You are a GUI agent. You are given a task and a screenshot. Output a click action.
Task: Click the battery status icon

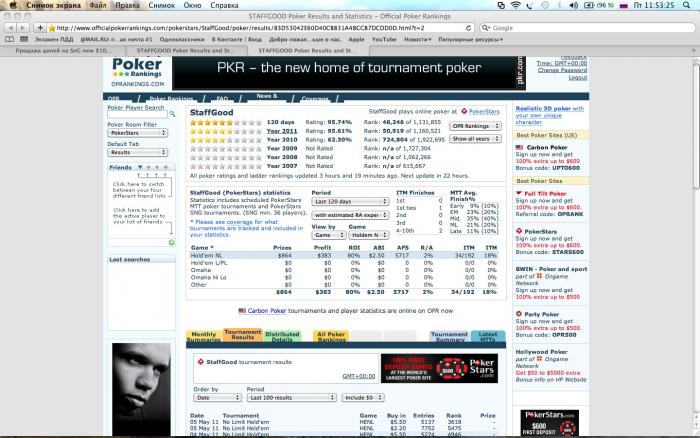(x=589, y=5)
